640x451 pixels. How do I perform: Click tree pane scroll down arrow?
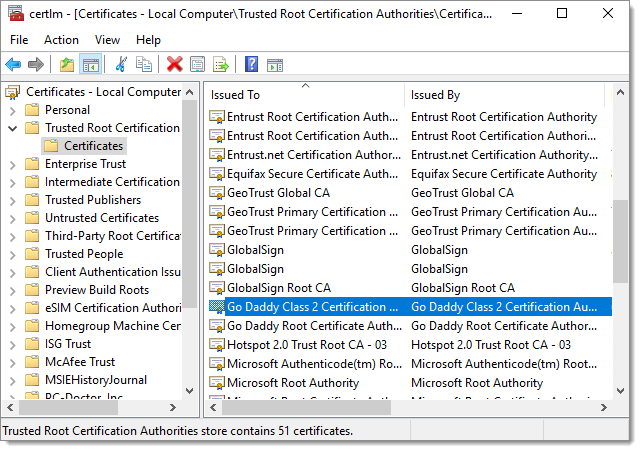tap(189, 391)
